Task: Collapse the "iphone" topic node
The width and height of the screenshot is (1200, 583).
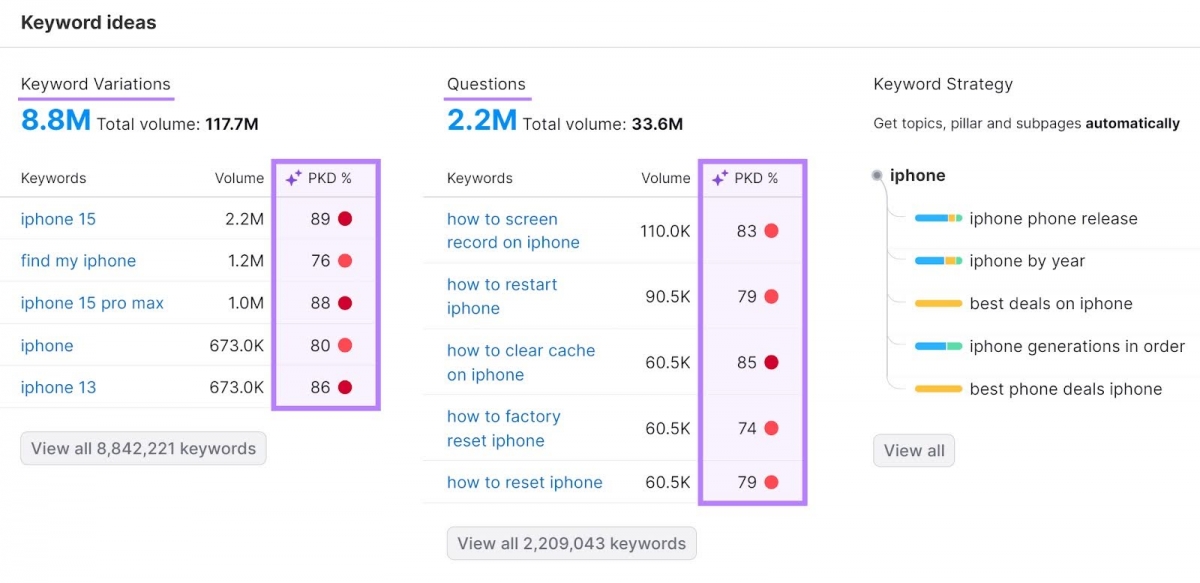Action: 876,175
